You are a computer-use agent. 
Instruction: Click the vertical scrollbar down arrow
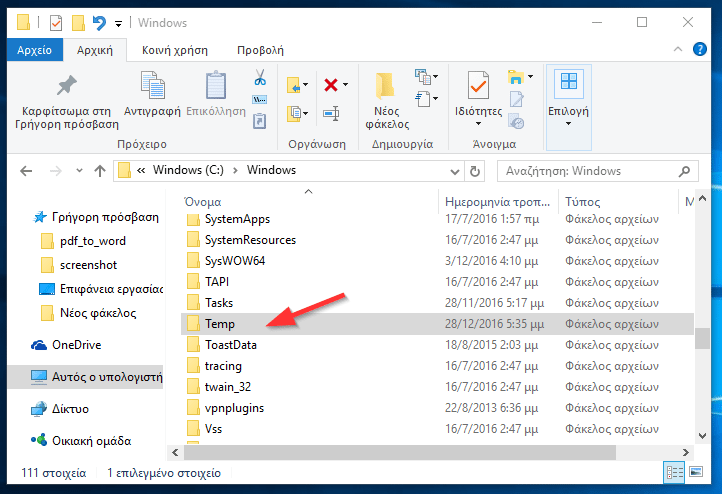click(702, 435)
